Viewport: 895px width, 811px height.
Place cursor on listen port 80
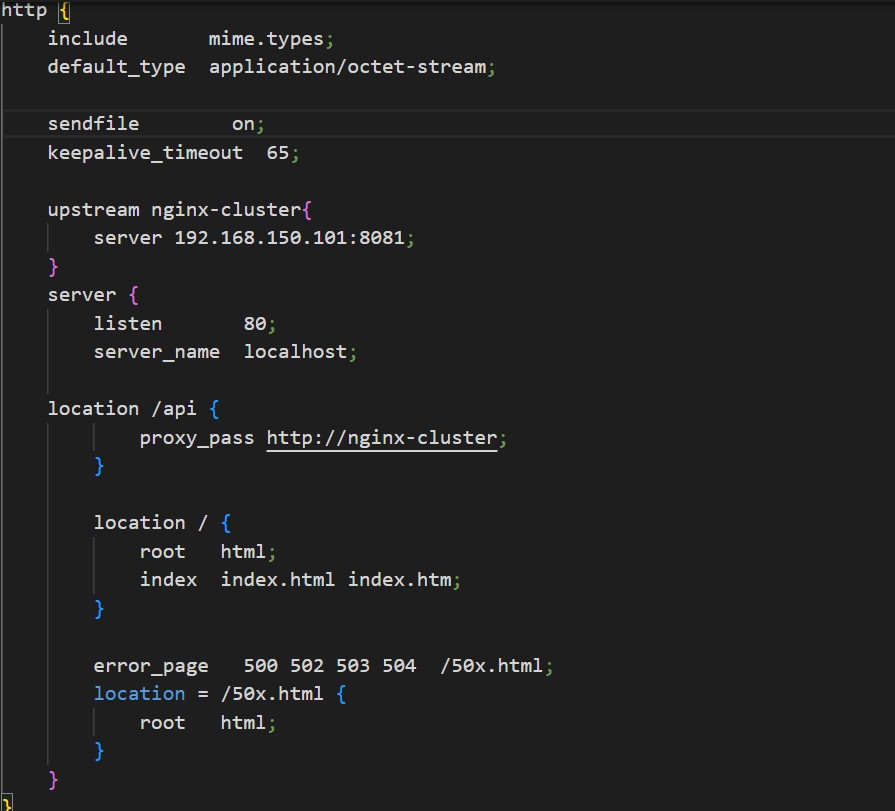[x=255, y=324]
